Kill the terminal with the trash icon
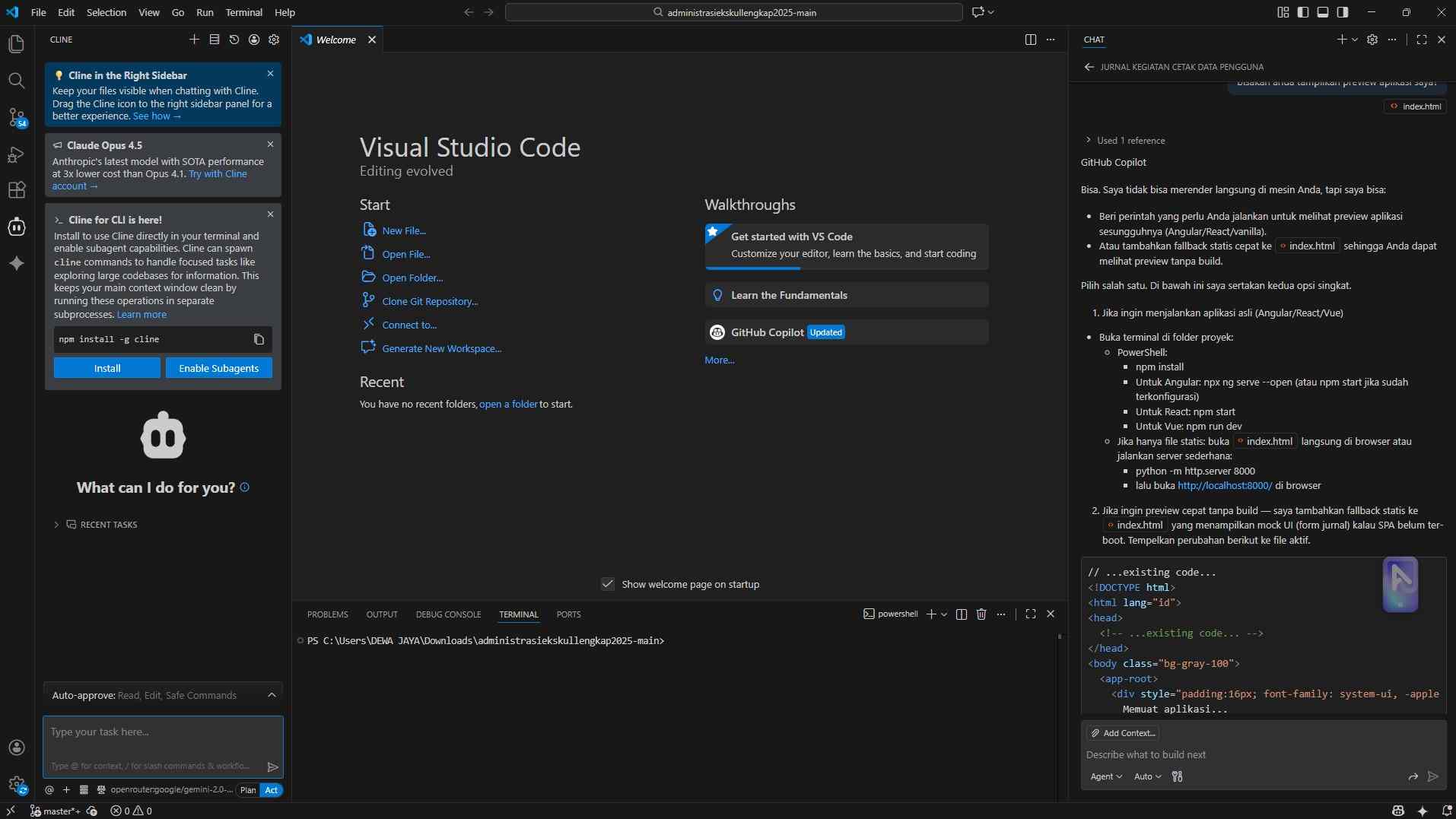 tap(981, 614)
